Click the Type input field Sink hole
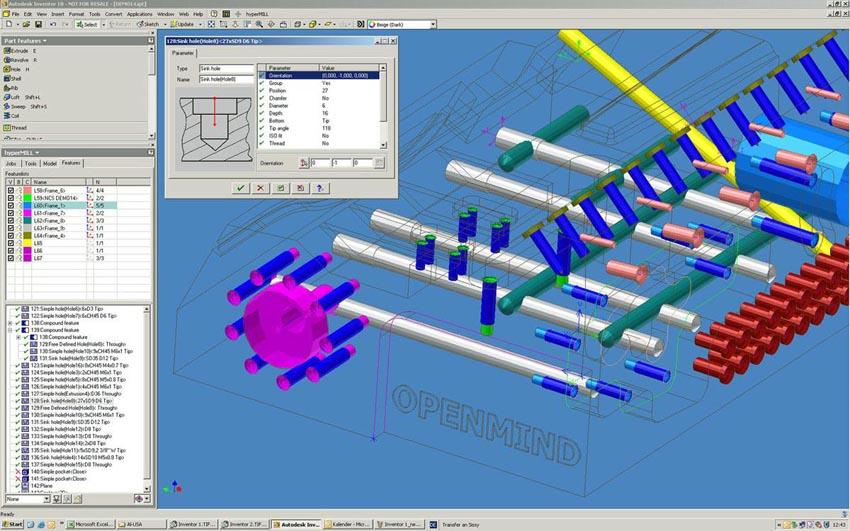The width and height of the screenshot is (850, 531). (x=226, y=69)
